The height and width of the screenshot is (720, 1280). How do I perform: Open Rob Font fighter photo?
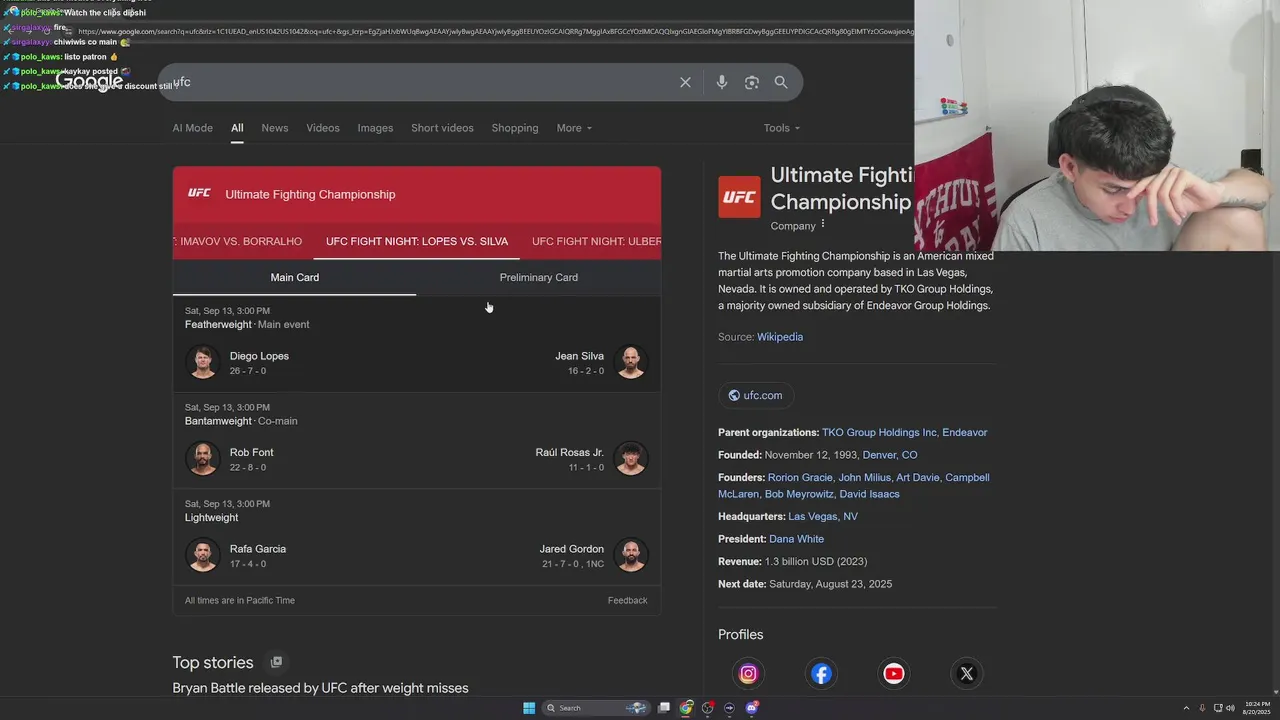(203, 459)
